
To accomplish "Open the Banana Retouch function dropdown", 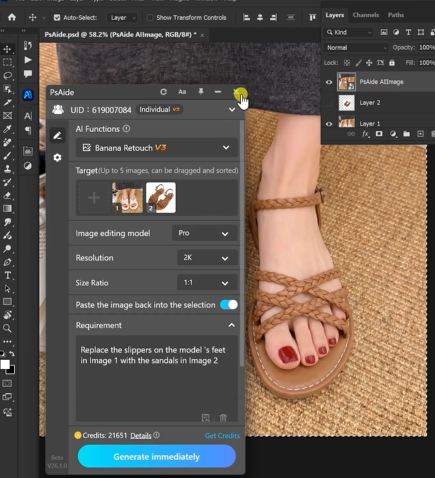I will (x=157, y=148).
